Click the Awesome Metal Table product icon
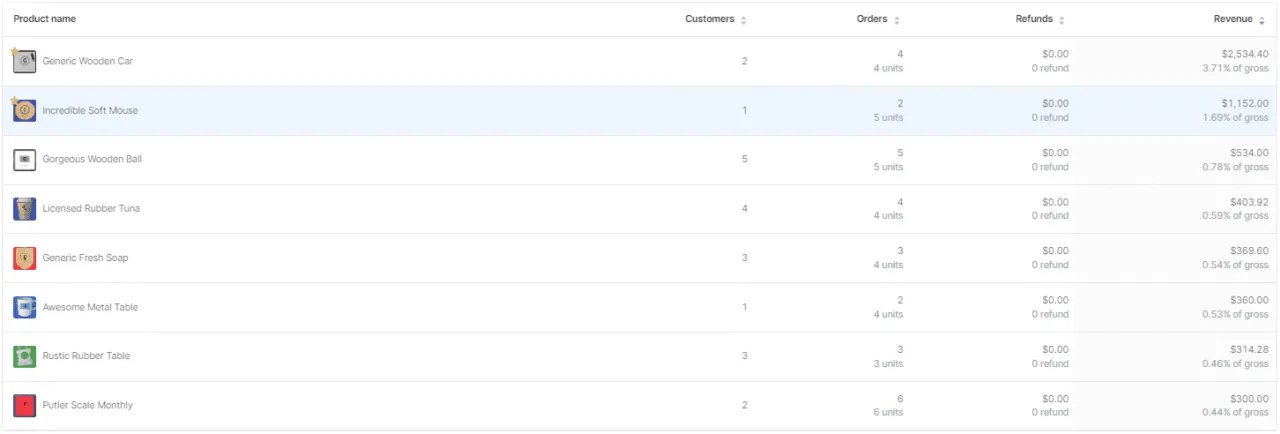This screenshot has width=1280, height=434. pos(25,307)
